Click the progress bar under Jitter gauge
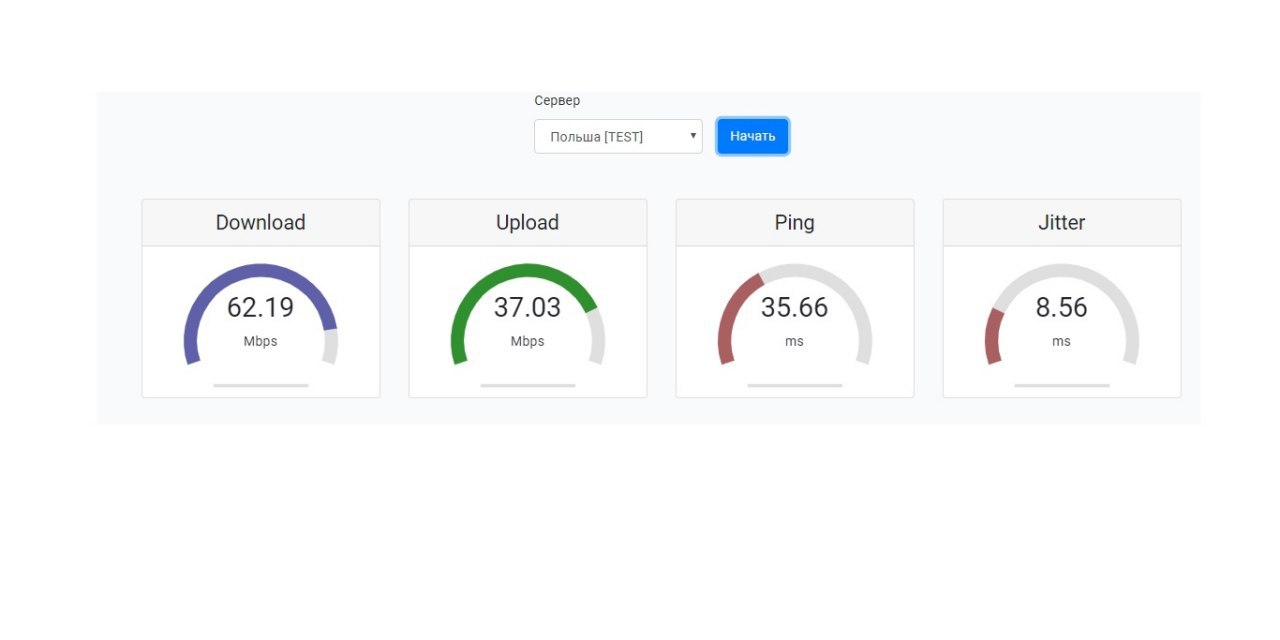This screenshot has width=1280, height=640. point(1062,385)
